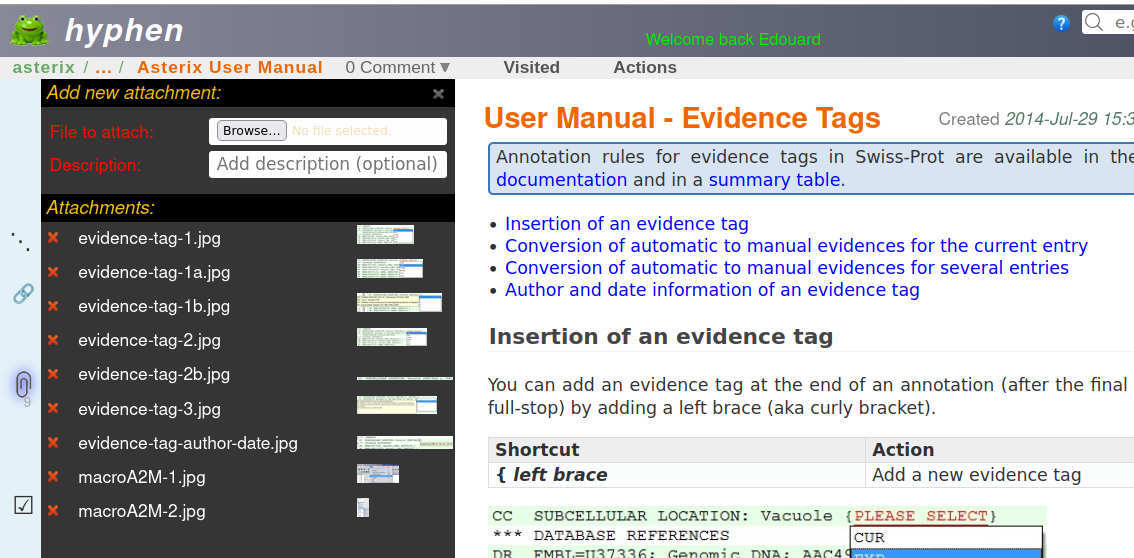Screen dimensions: 1134x558
Task: Click the Browse... file button
Action: (252, 131)
